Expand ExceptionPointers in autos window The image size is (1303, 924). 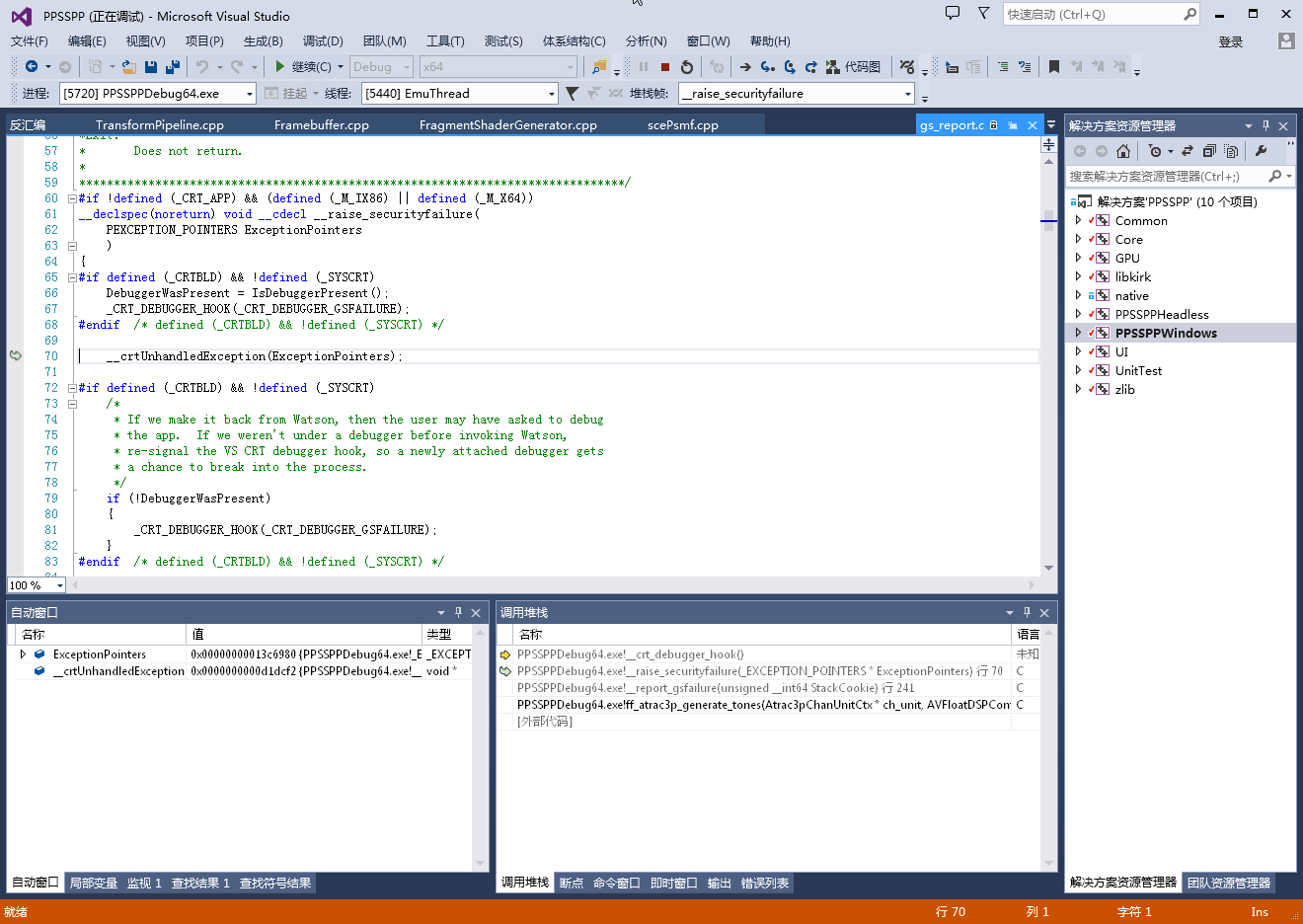click(23, 654)
